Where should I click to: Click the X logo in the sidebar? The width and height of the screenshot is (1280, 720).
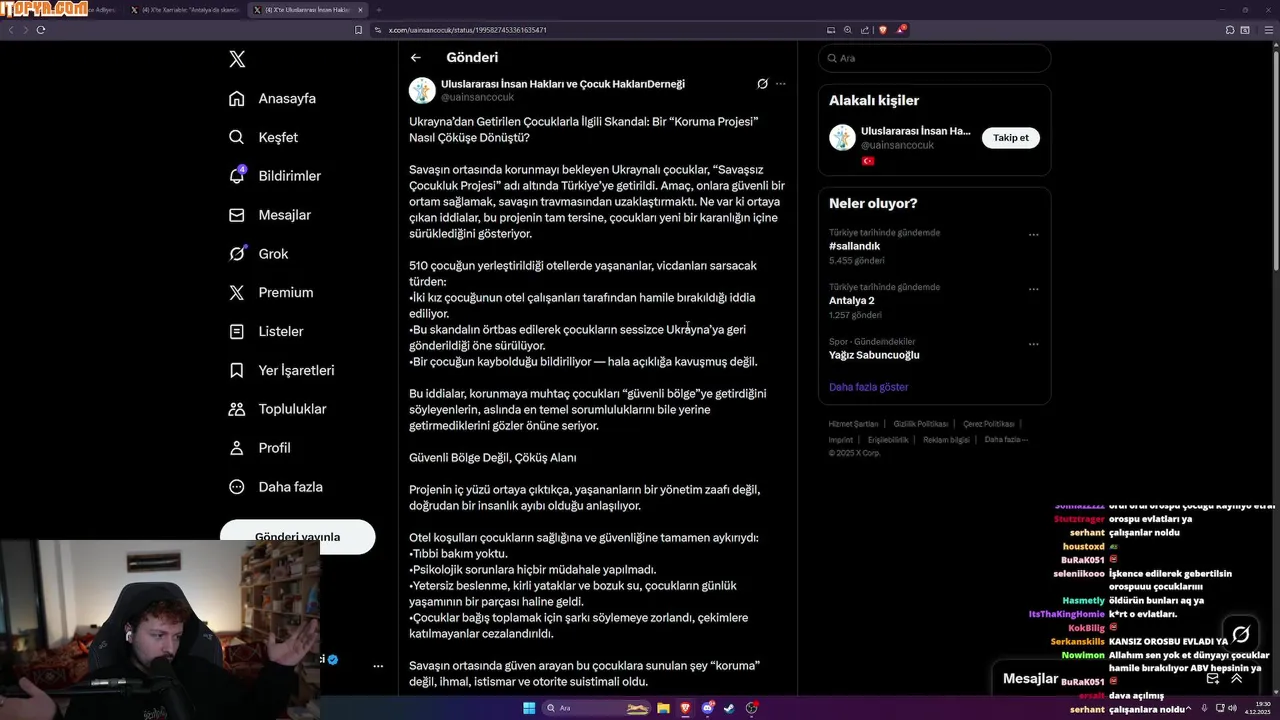(x=237, y=59)
